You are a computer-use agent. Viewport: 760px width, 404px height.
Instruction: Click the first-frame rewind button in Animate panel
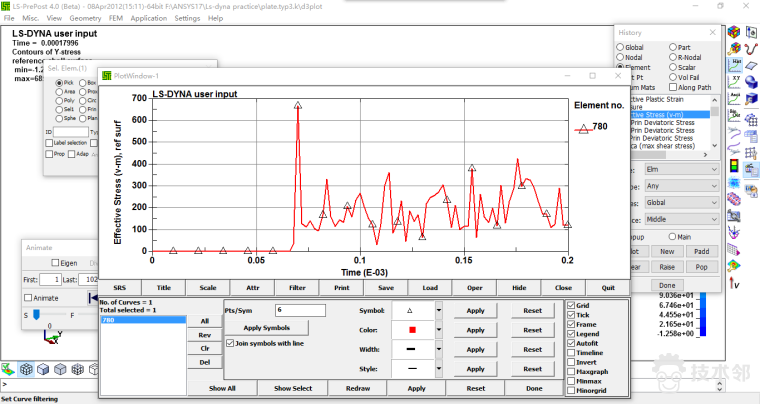[93, 298]
